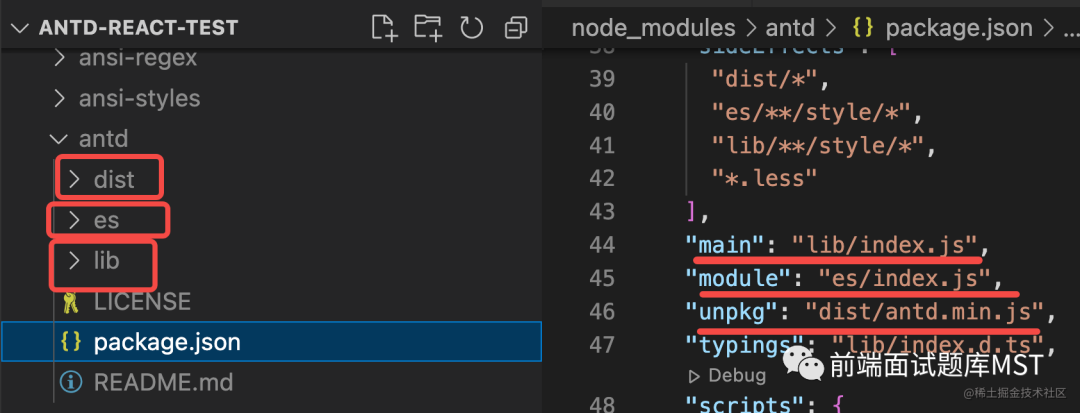Click the "unpkg" key on line 46
Image resolution: width=1080 pixels, height=413 pixels.
pos(732,312)
